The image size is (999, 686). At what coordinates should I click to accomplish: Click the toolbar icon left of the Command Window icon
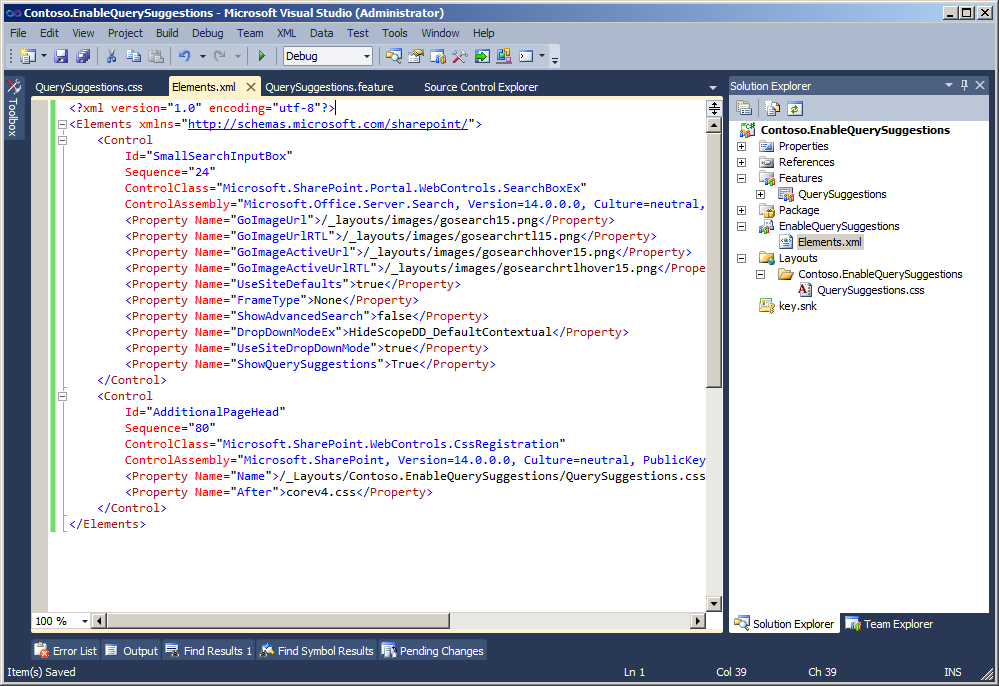(x=504, y=56)
